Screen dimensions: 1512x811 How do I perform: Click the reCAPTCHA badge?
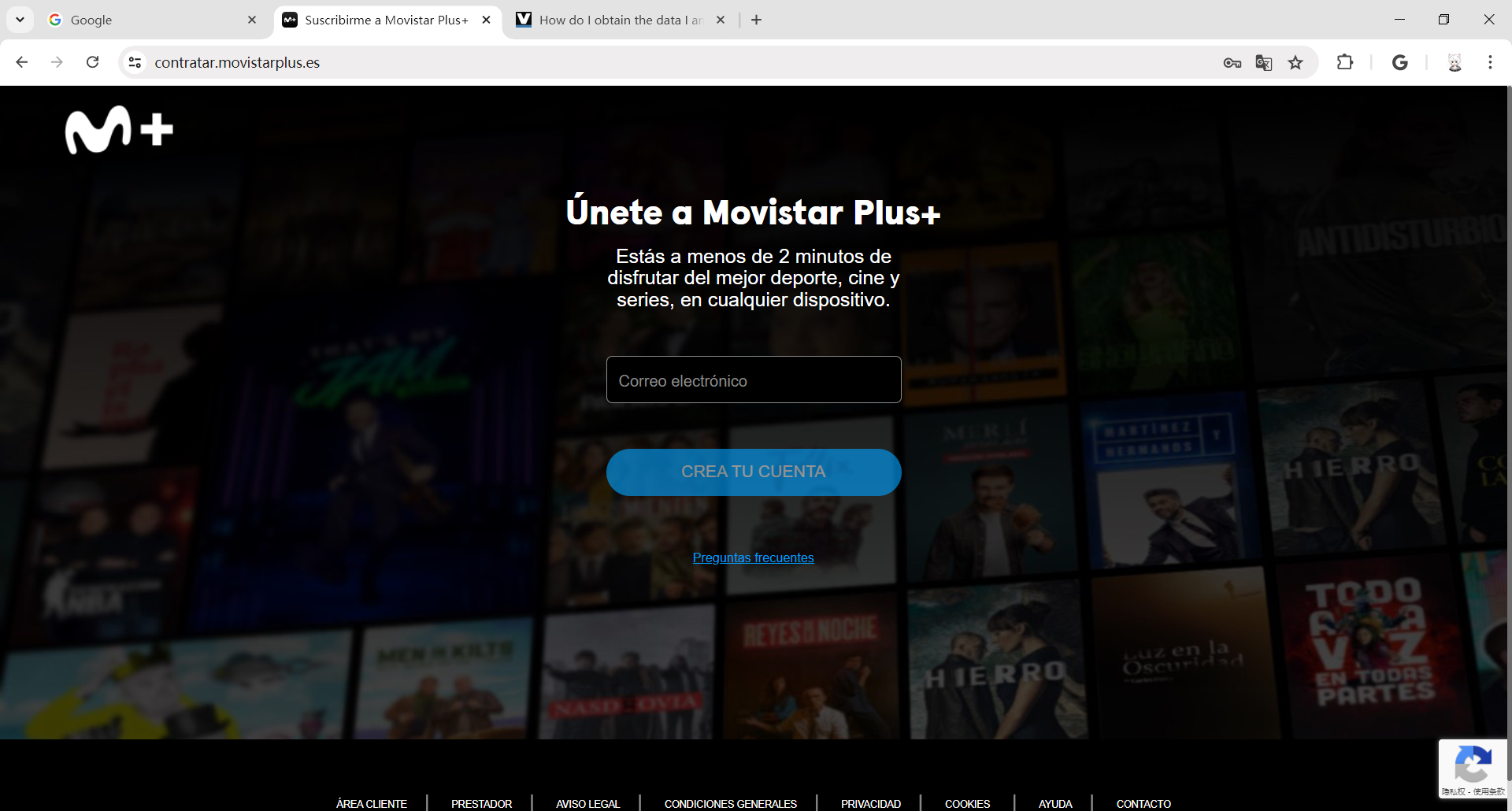point(1473,769)
